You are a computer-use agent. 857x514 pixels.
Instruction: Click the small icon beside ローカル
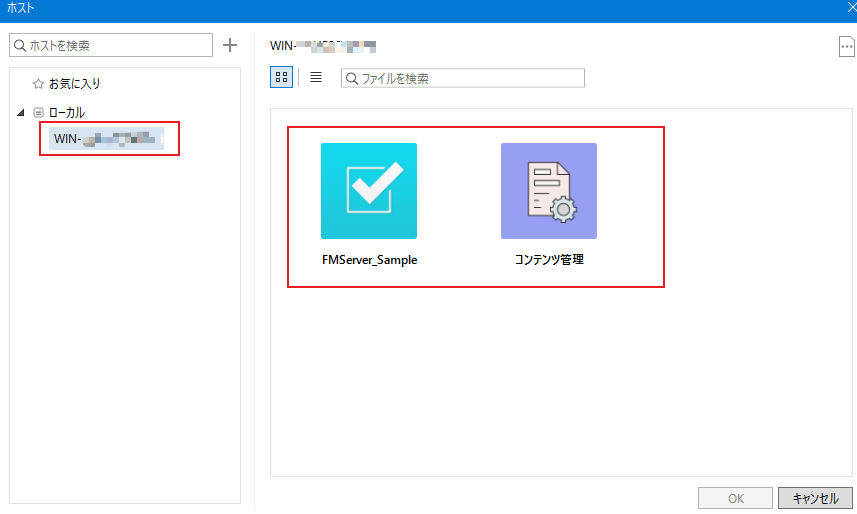[x=38, y=113]
